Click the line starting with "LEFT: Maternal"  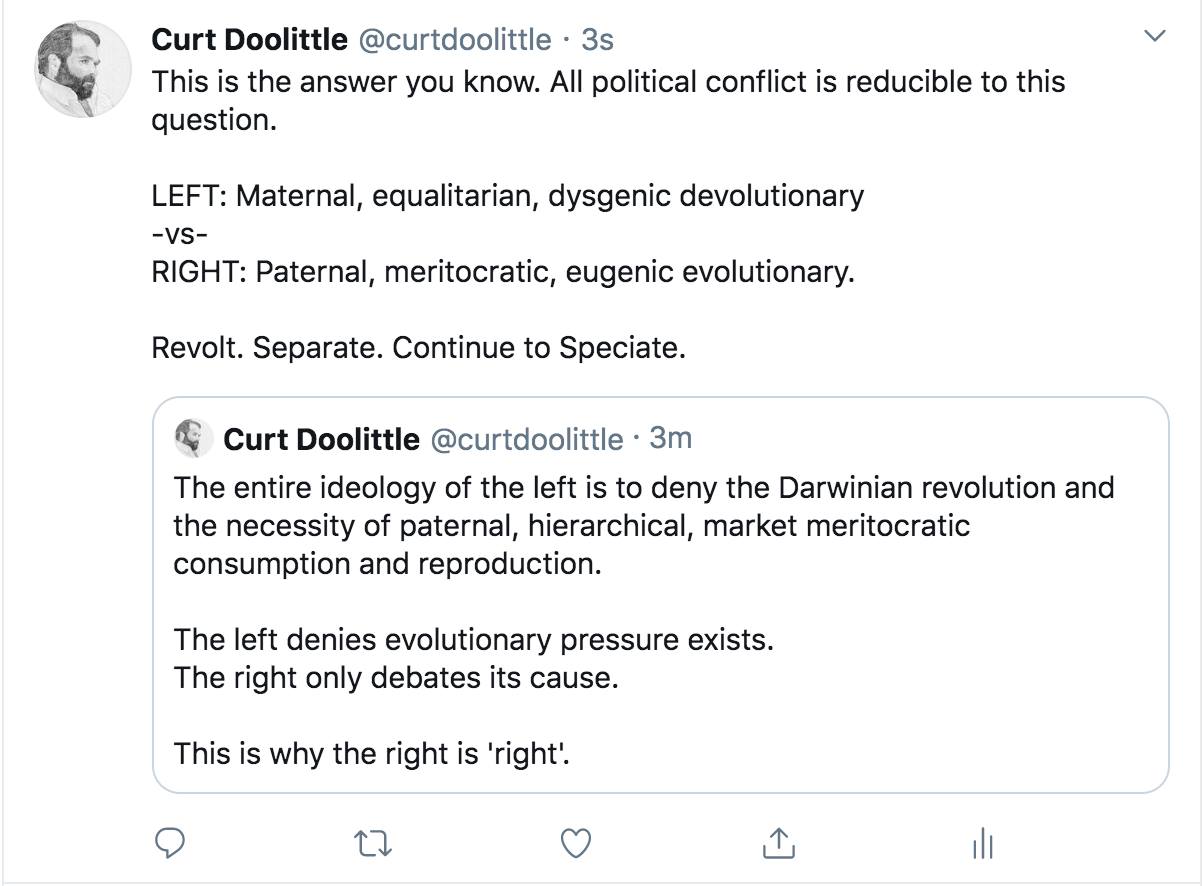click(x=507, y=195)
